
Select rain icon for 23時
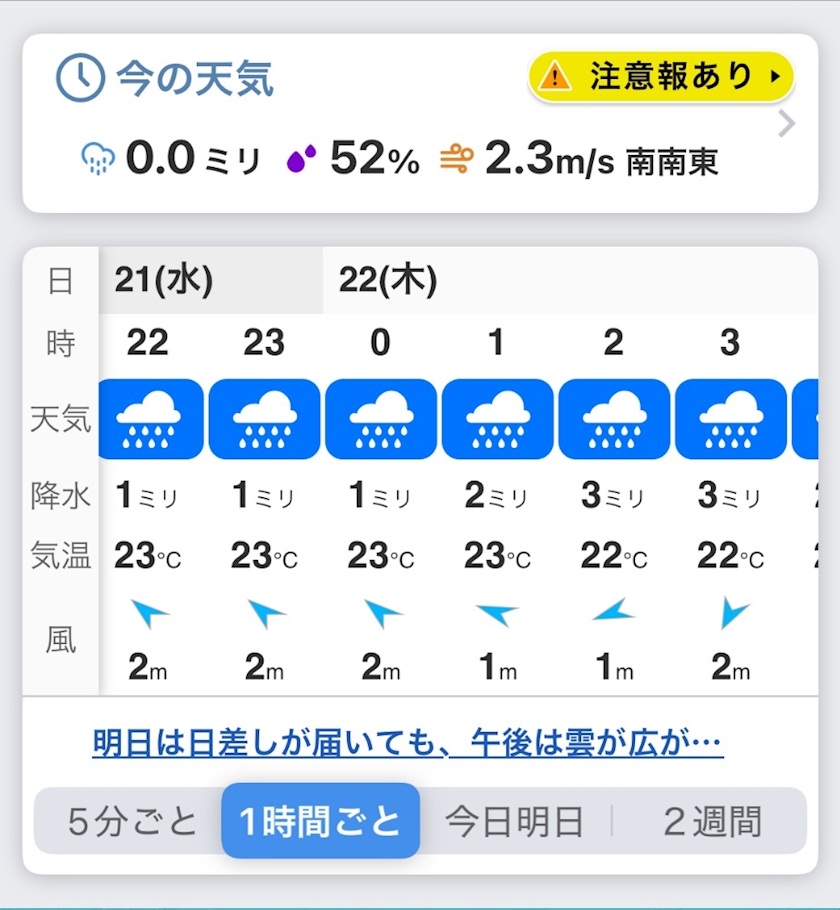[x=265, y=419]
